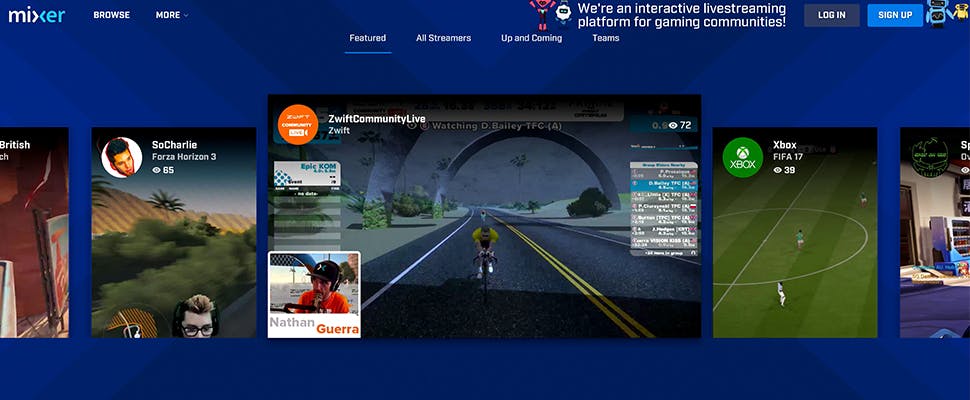
Task: Click the SoCharlie avatar picture
Action: tap(121, 157)
